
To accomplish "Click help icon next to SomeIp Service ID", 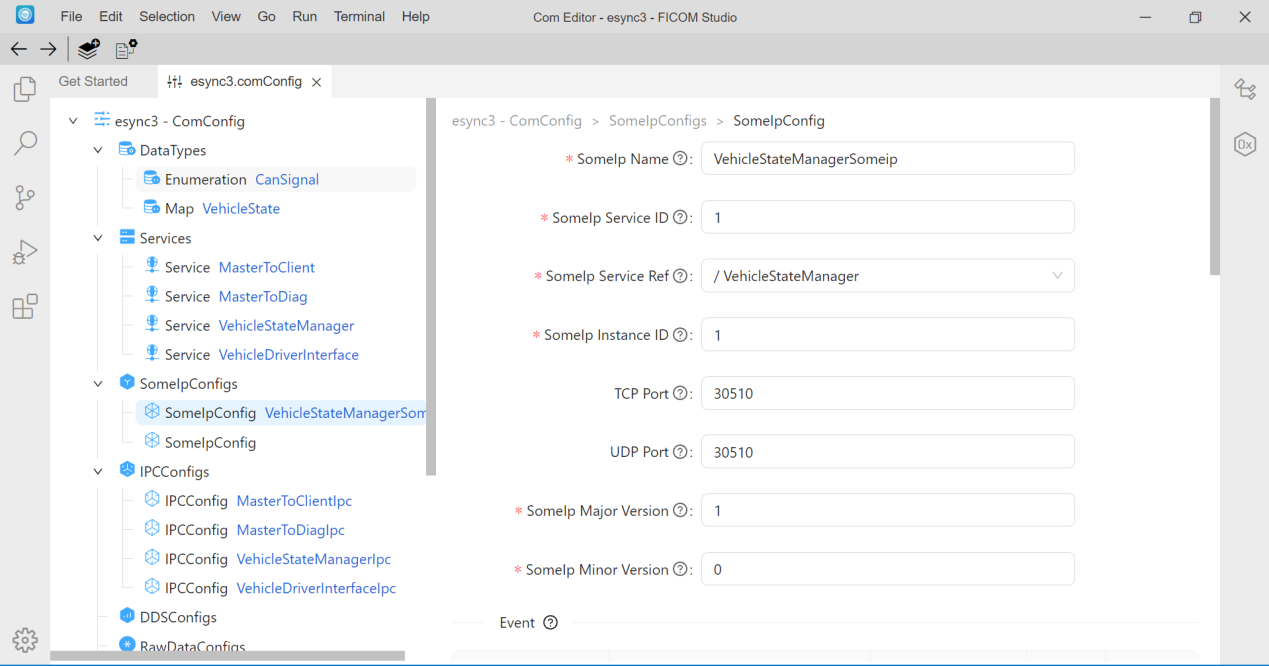I will click(681, 217).
